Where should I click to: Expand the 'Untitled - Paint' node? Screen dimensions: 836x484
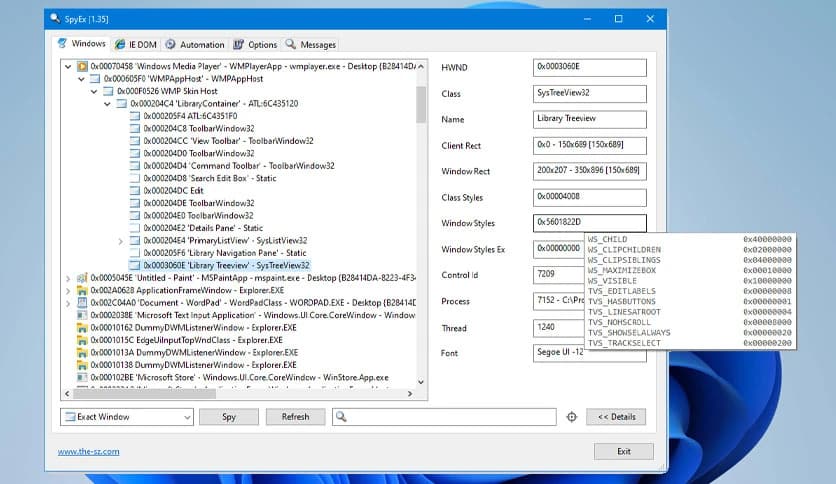click(x=68, y=278)
